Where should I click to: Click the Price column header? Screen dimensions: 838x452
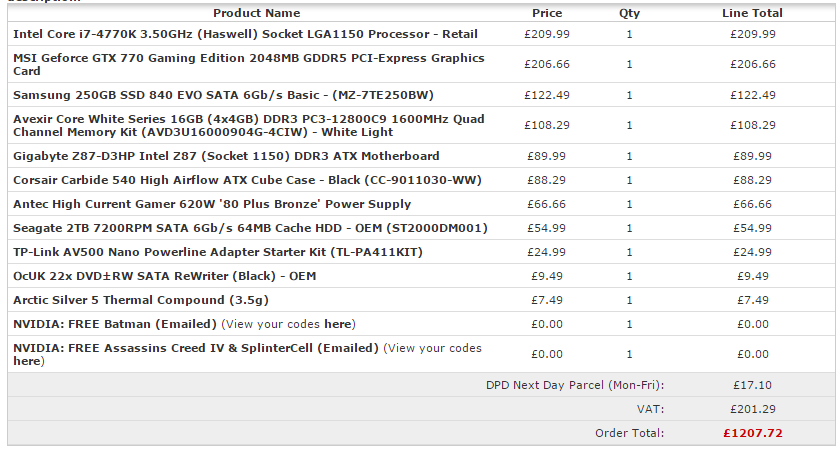547,14
